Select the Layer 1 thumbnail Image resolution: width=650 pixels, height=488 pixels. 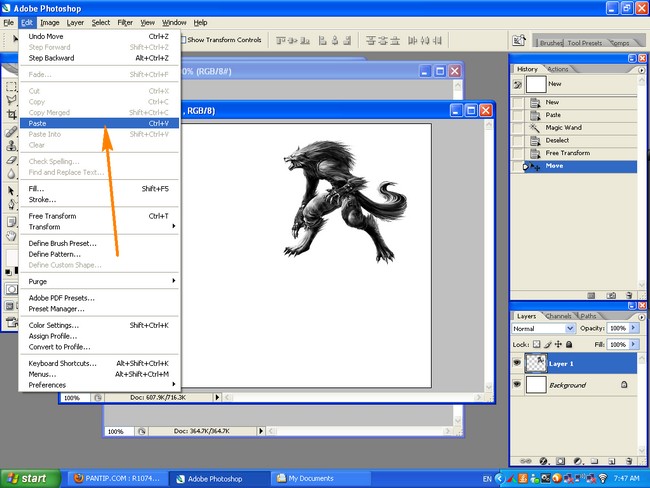536,363
